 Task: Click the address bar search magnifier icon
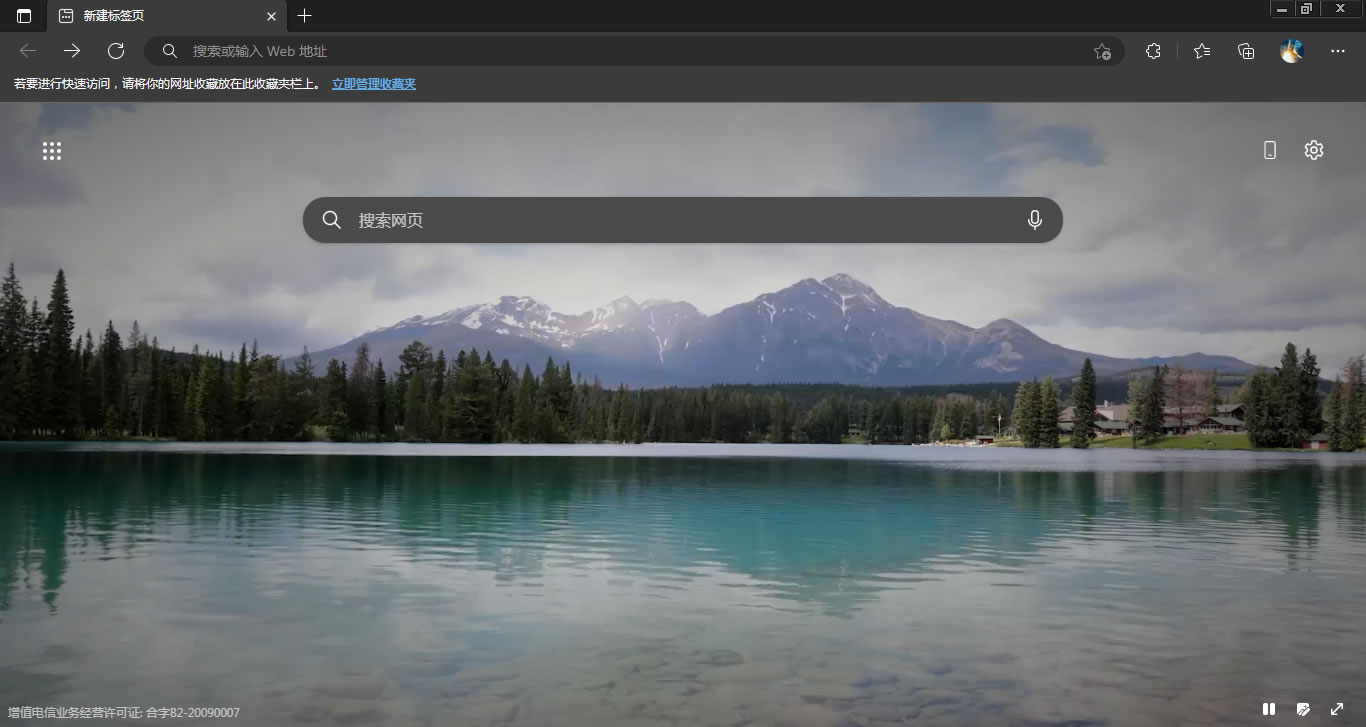click(x=170, y=51)
